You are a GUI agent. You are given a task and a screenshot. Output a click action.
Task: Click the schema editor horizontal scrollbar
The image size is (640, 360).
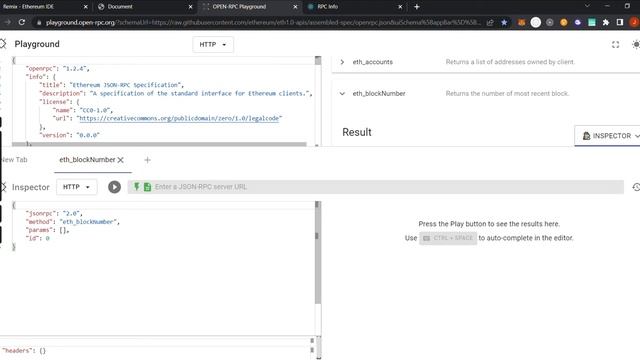click(x=159, y=144)
